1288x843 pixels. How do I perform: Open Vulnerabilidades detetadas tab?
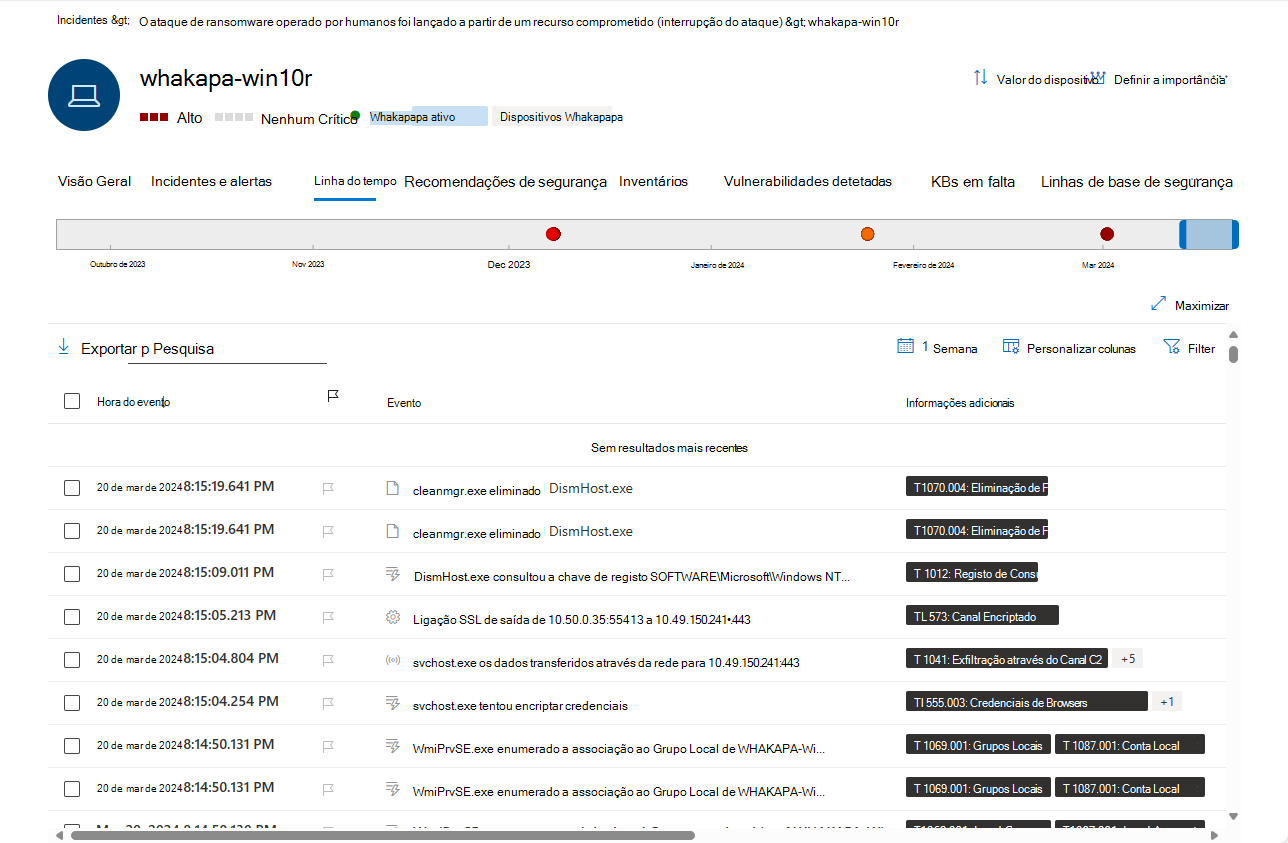click(808, 182)
